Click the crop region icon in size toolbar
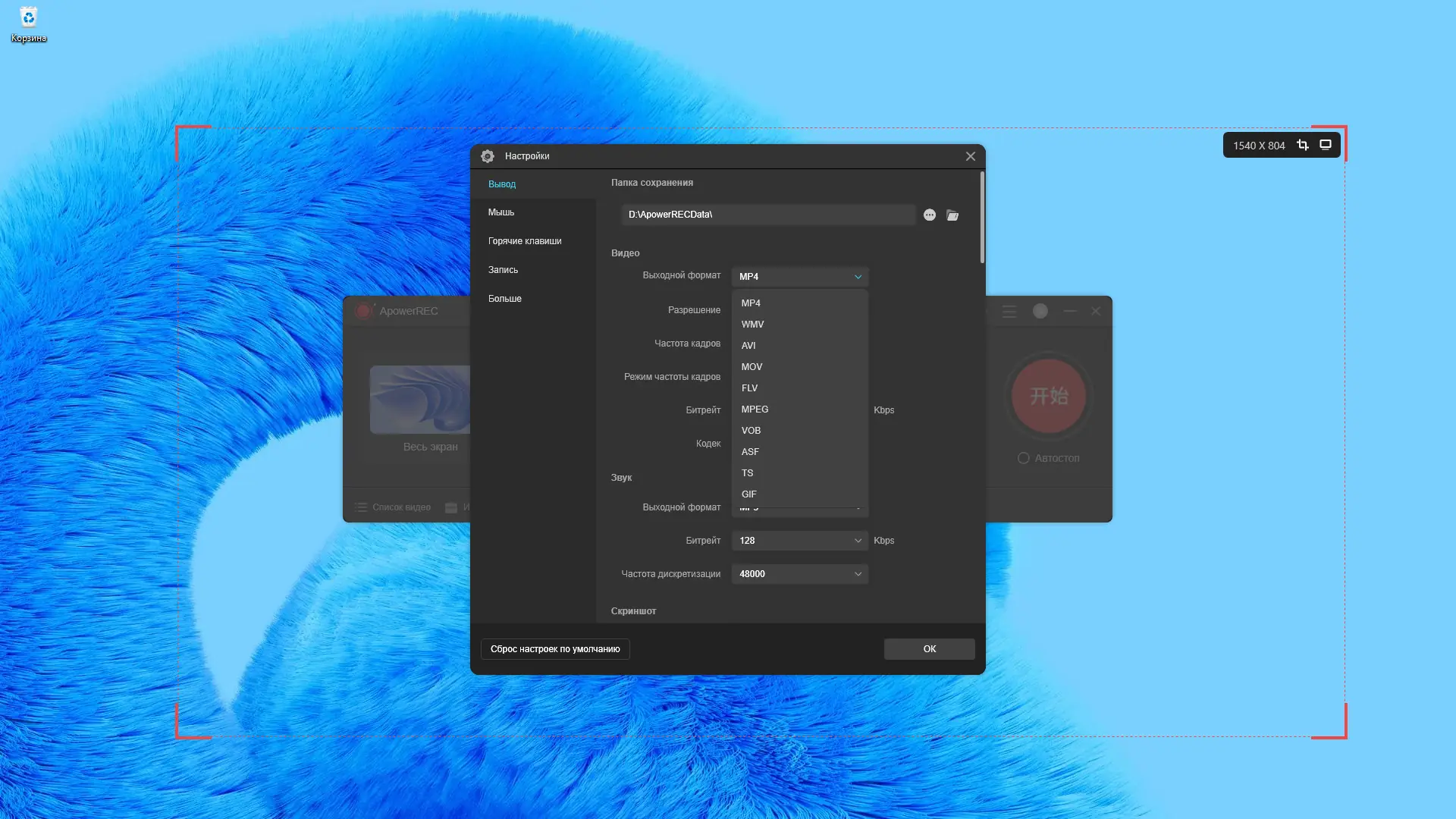 click(1303, 145)
